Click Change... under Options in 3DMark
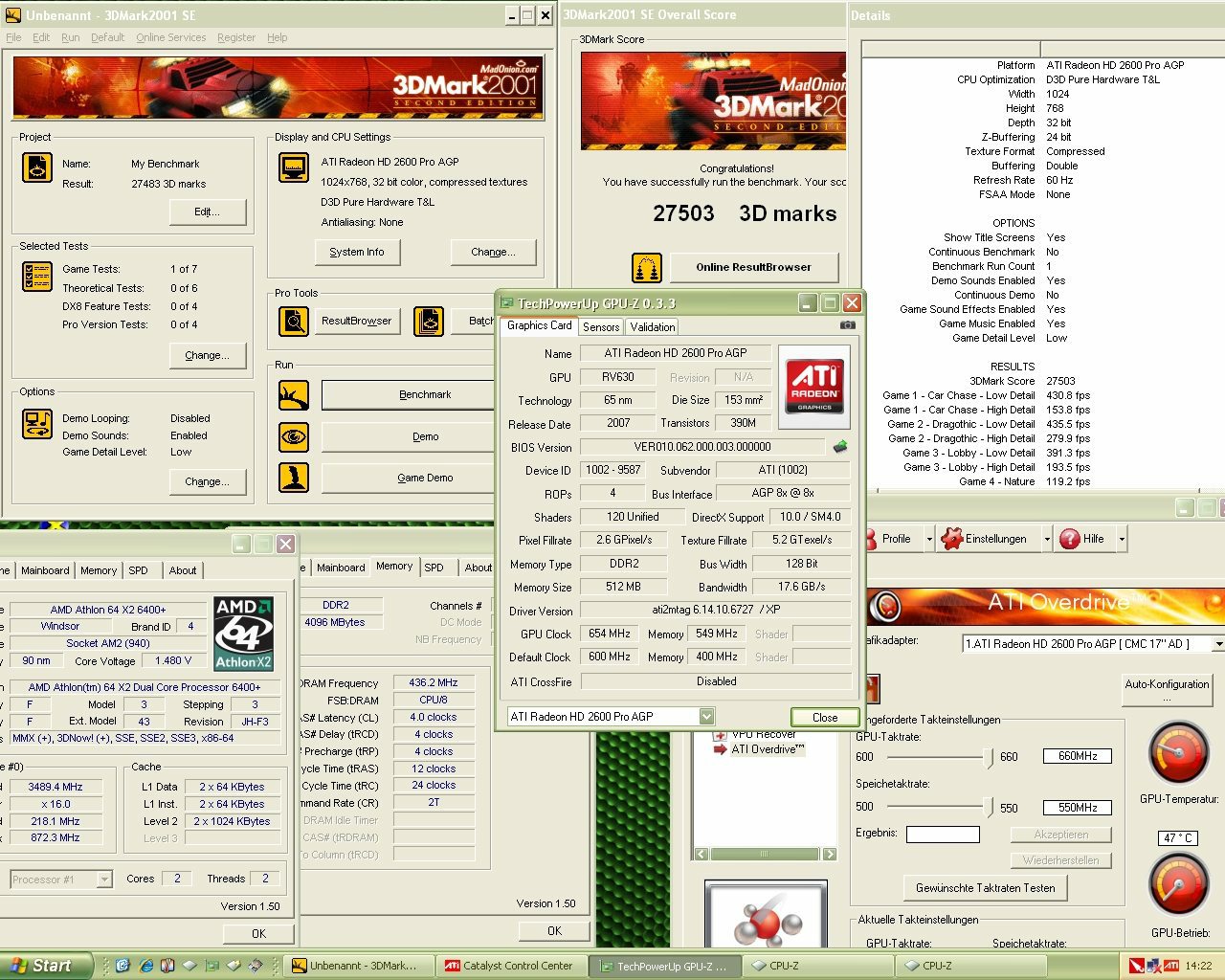The width and height of the screenshot is (1225, 980). [x=207, y=481]
